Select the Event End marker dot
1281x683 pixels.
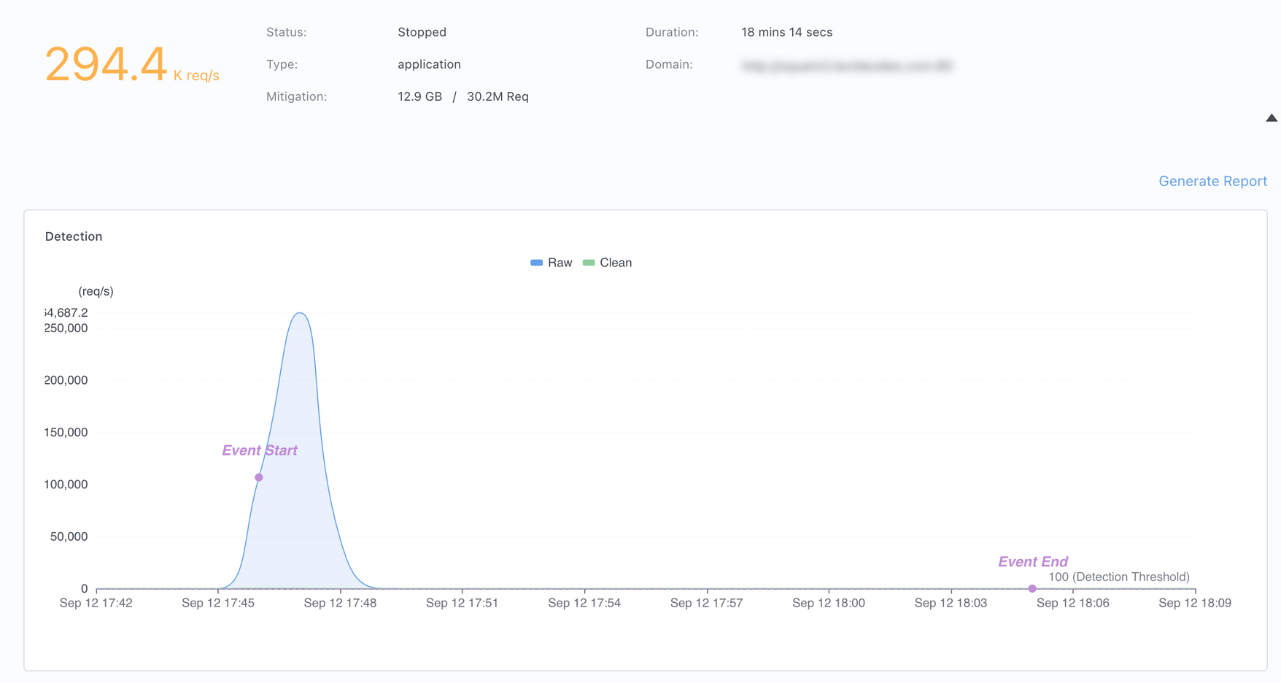pyautogui.click(x=1033, y=589)
